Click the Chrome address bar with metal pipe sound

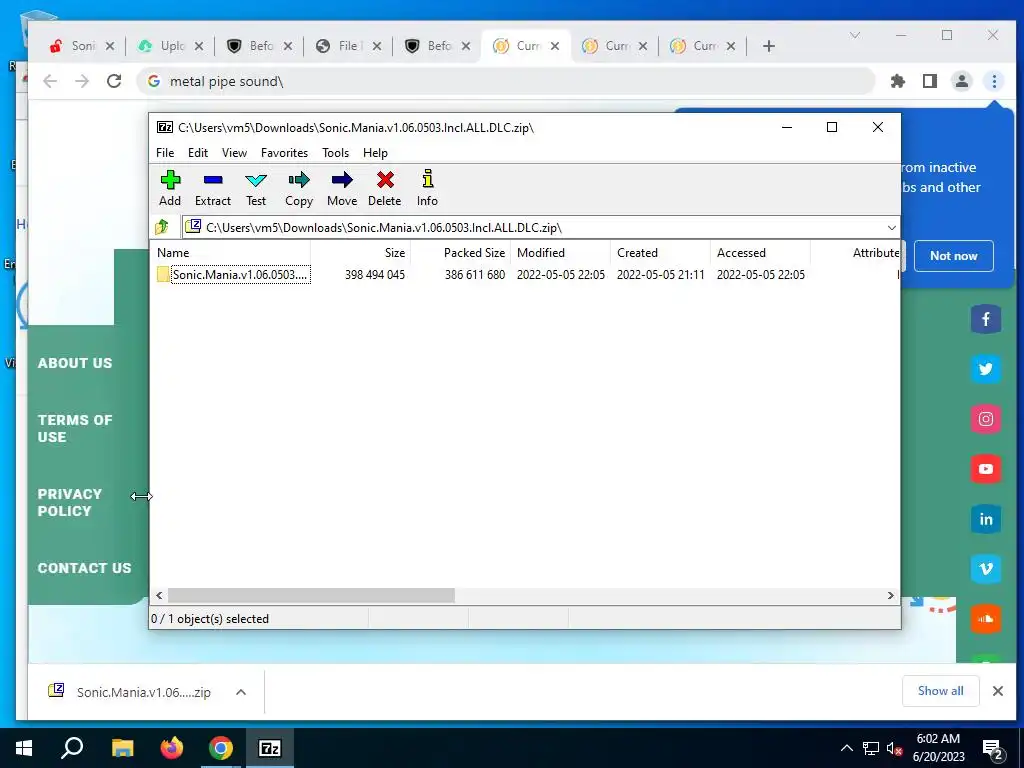[x=505, y=81]
